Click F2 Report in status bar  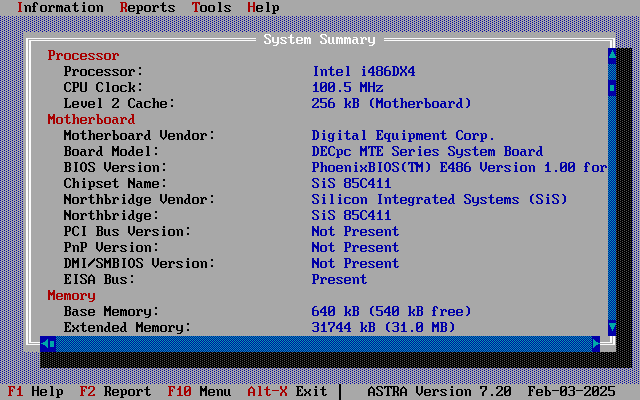pos(115,391)
